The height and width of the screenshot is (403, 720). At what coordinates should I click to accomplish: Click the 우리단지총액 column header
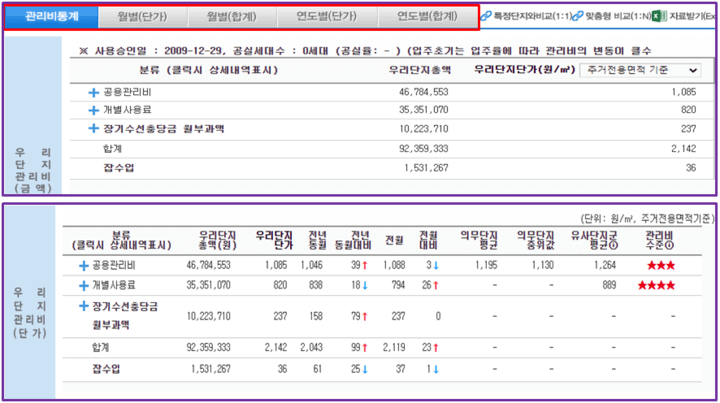point(420,70)
